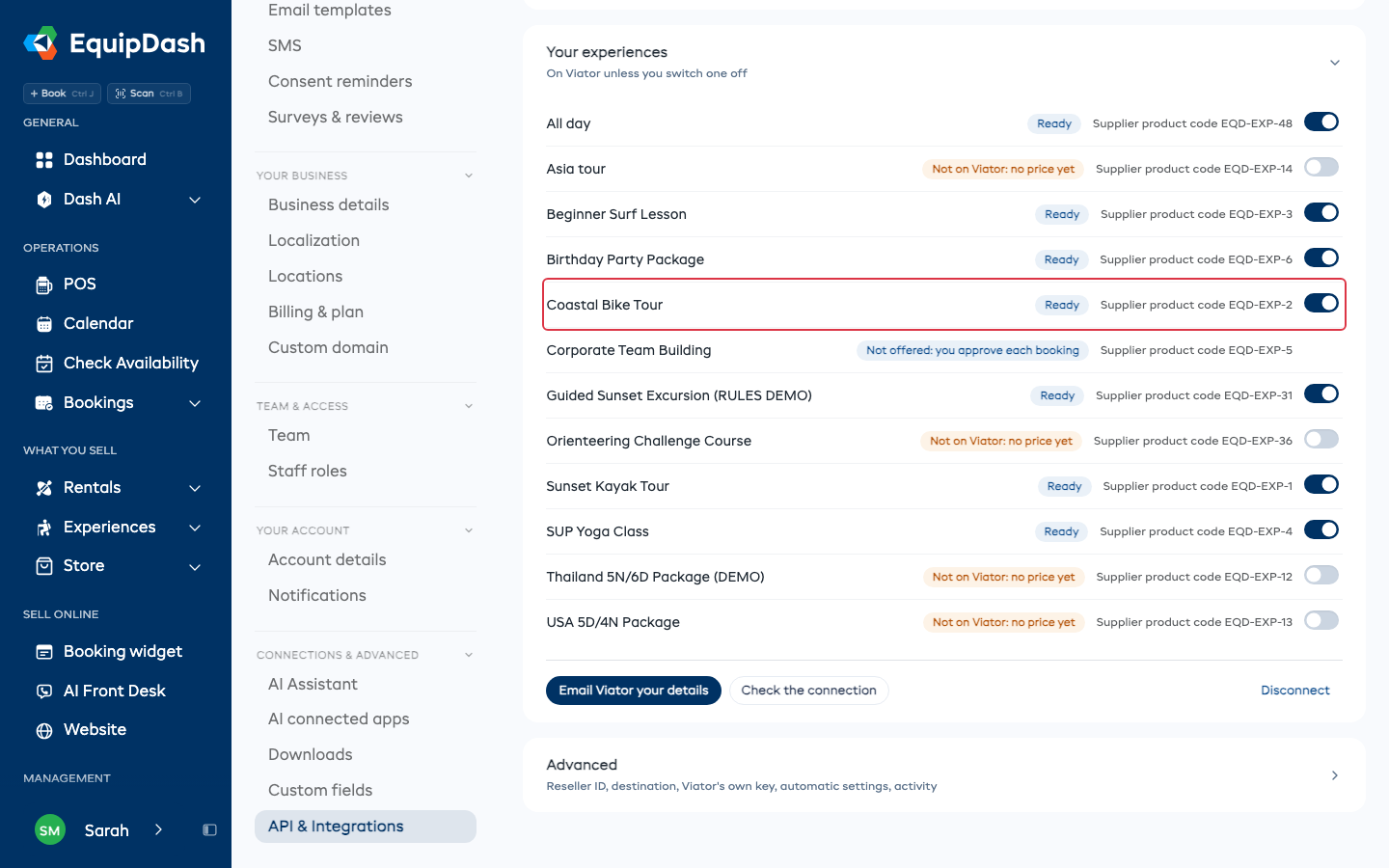
Task: Click Check the connection button
Action: (808, 691)
